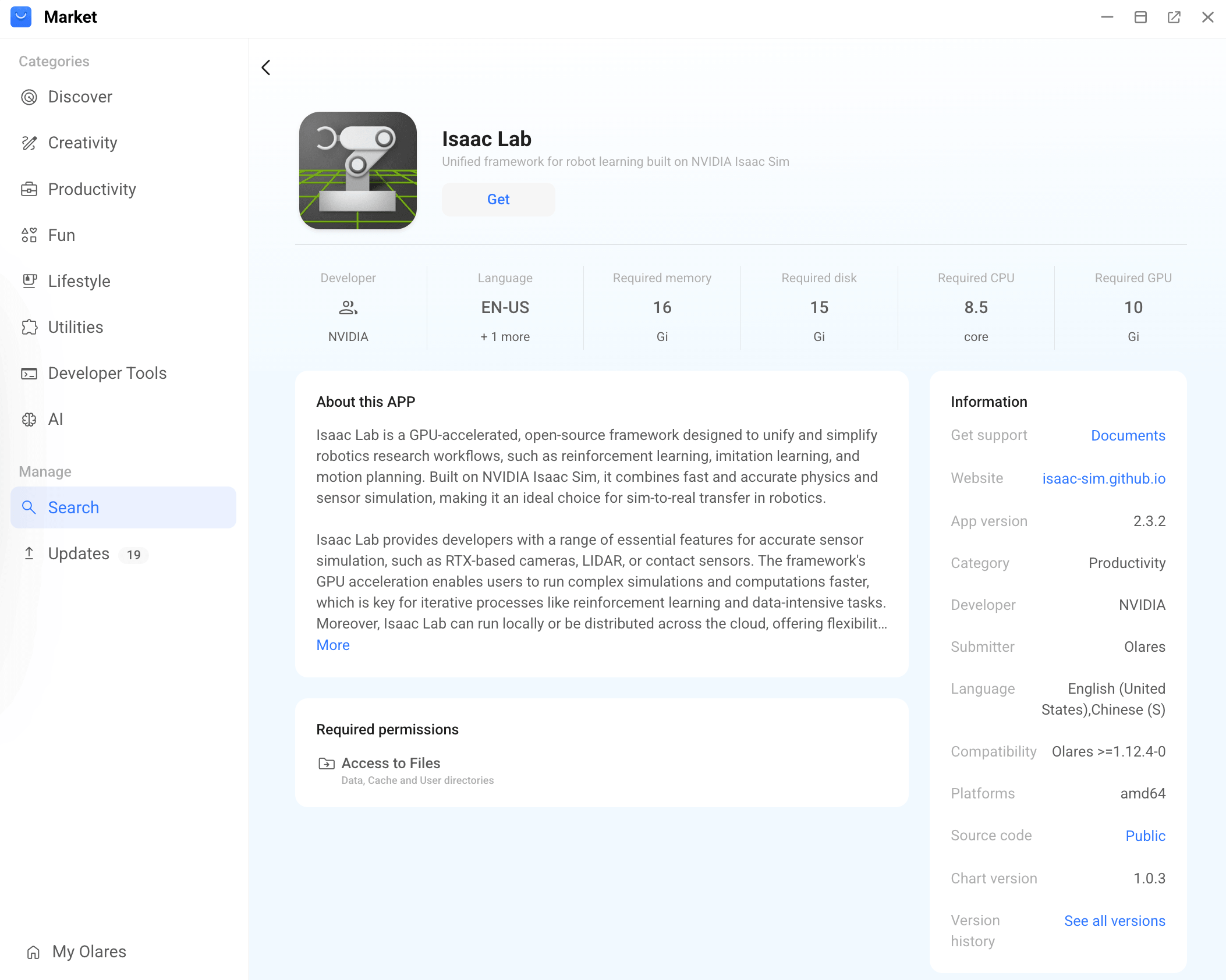Click the Updates count badge 19
The height and width of the screenshot is (980, 1226).
click(x=134, y=555)
